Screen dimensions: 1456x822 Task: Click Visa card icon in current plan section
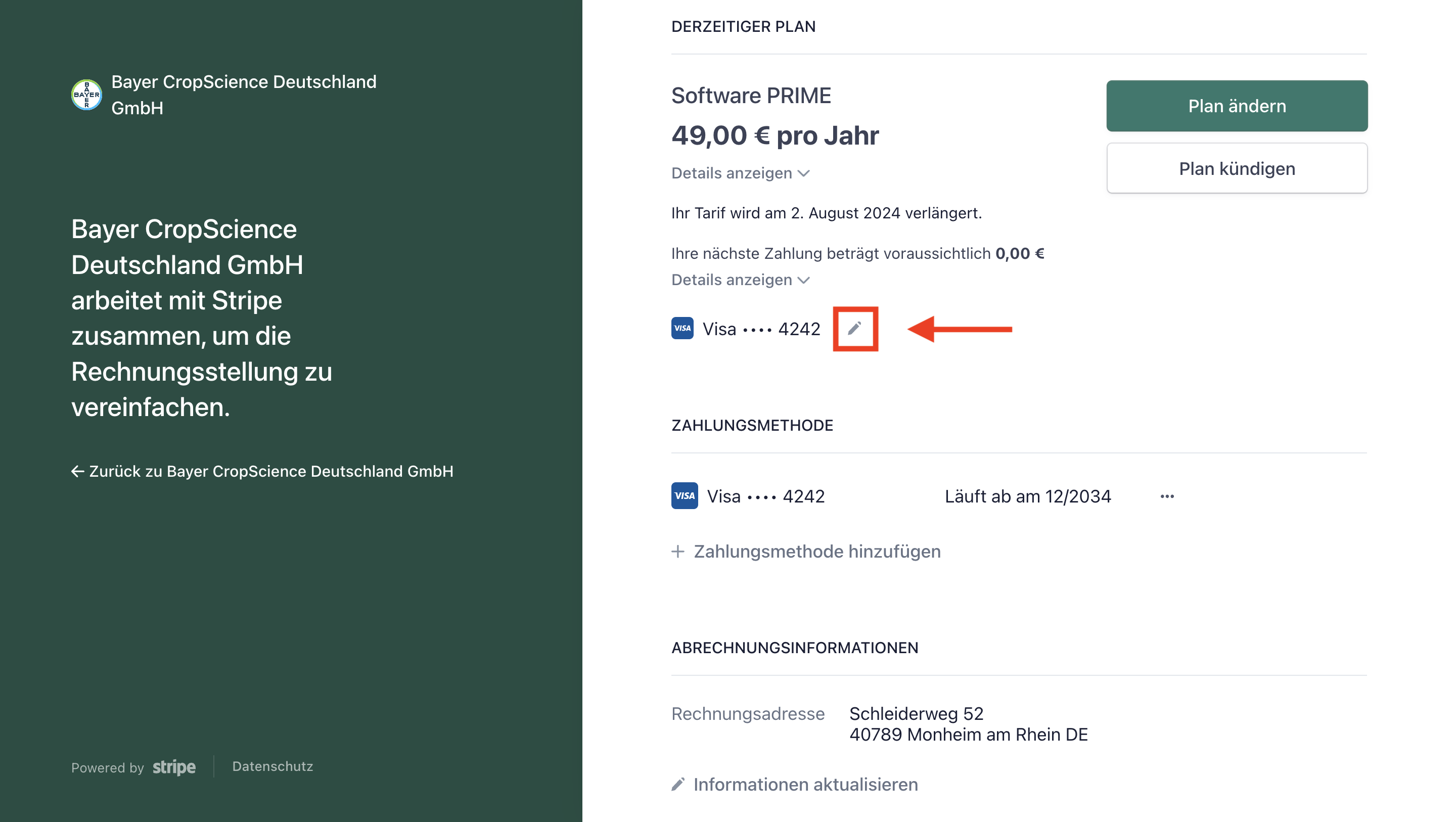point(682,329)
